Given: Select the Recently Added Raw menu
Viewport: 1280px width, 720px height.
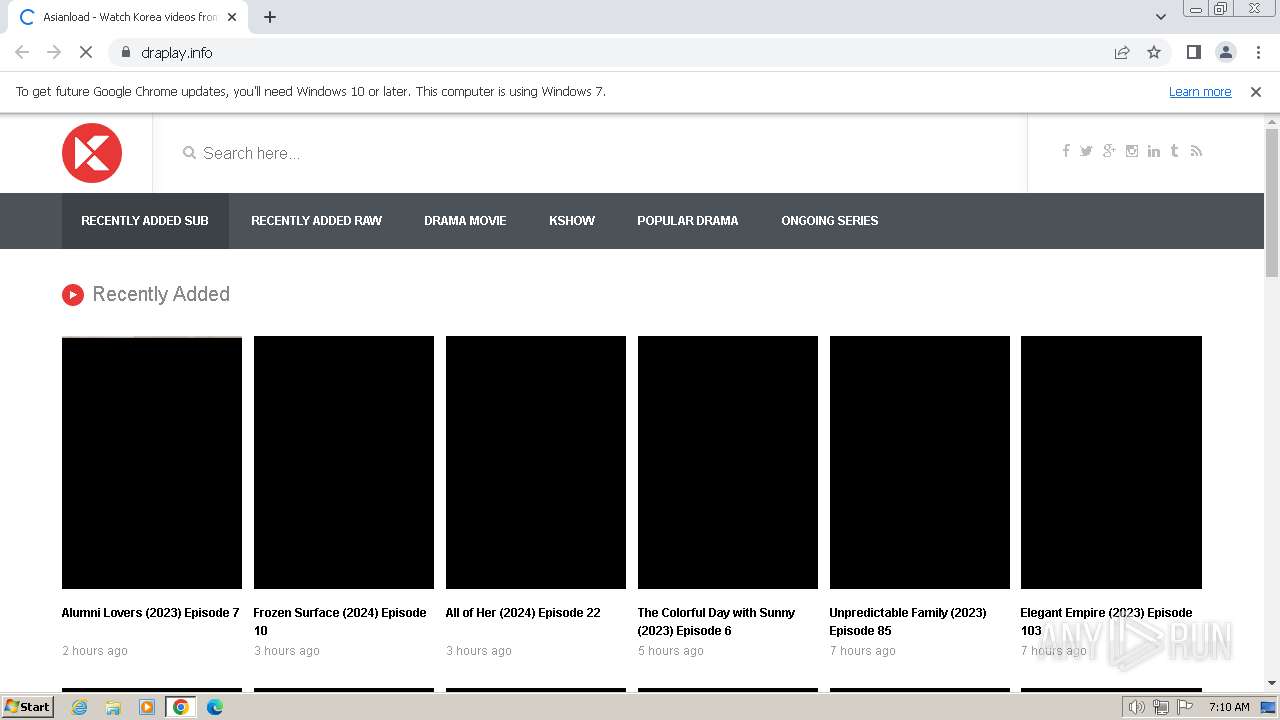Looking at the screenshot, I should coord(316,221).
